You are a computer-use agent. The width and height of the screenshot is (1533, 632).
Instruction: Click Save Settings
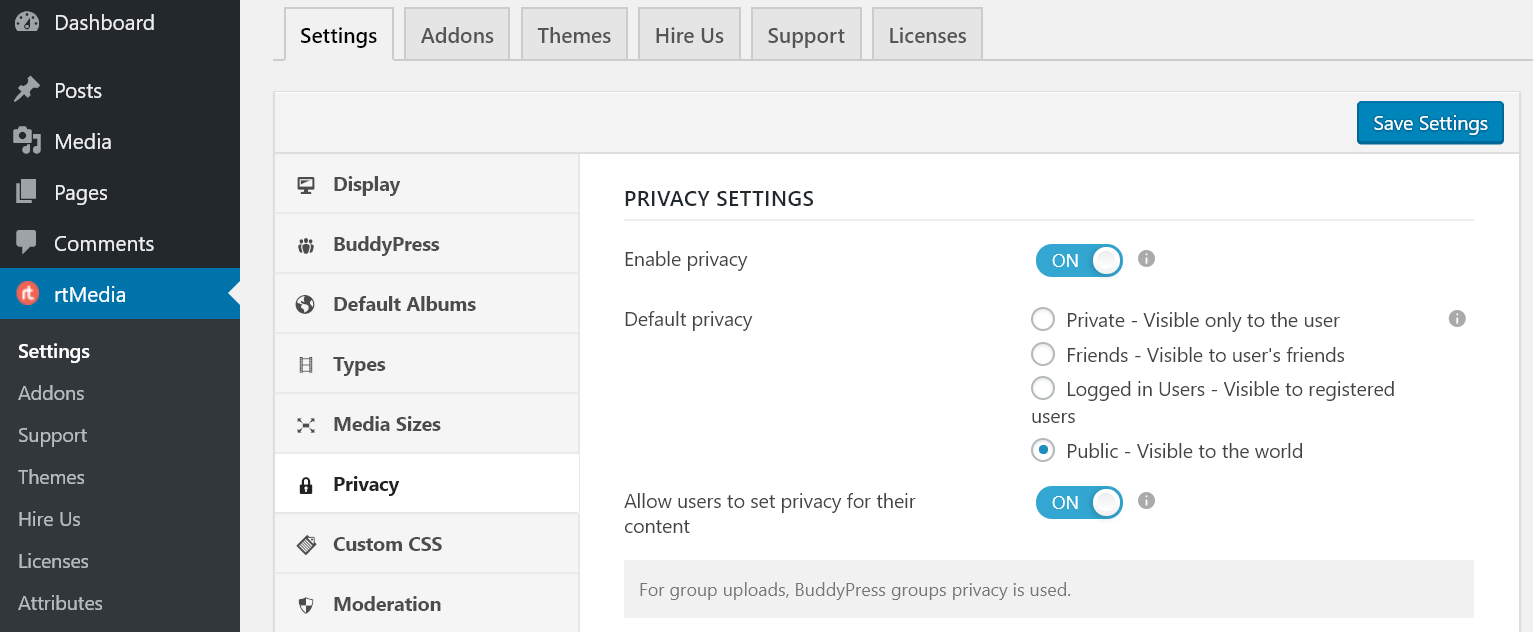tap(1429, 123)
